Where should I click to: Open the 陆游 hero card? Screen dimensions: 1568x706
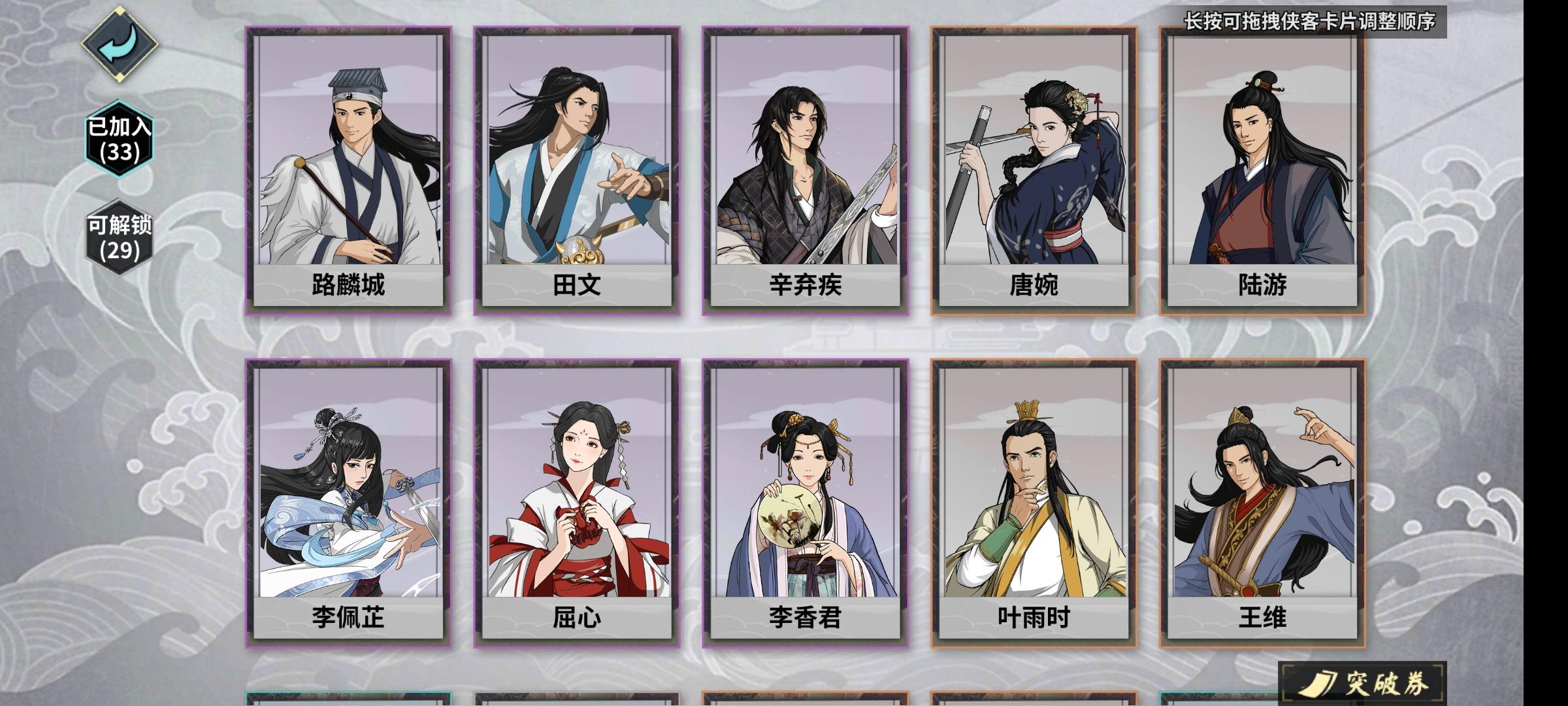click(x=1263, y=171)
